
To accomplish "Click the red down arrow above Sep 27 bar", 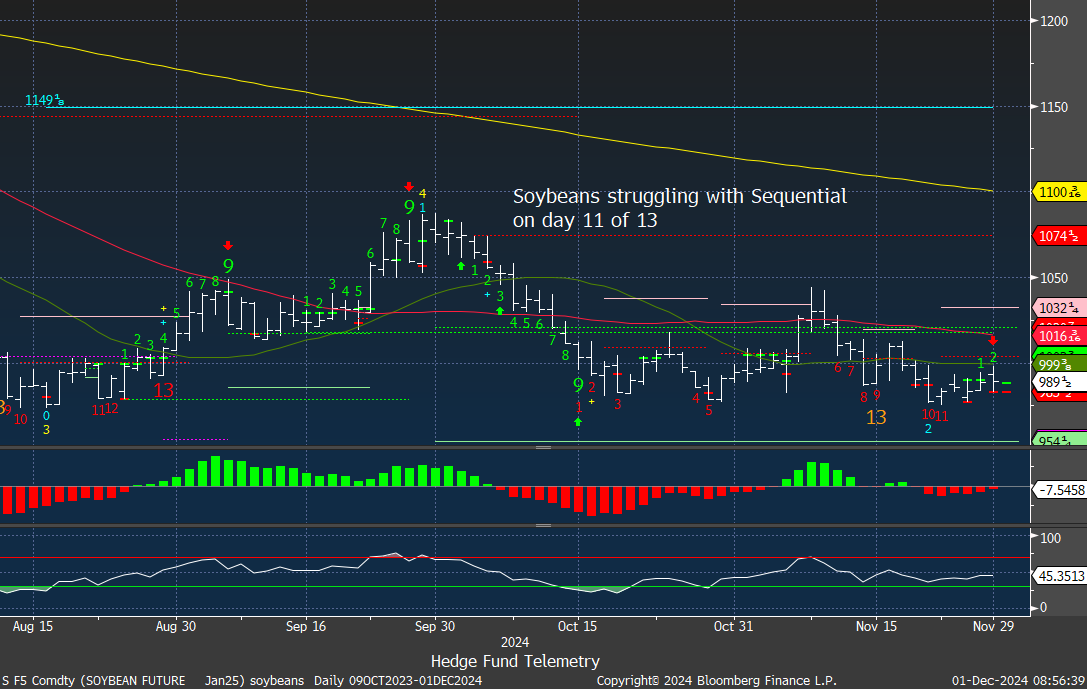I will point(409,186).
